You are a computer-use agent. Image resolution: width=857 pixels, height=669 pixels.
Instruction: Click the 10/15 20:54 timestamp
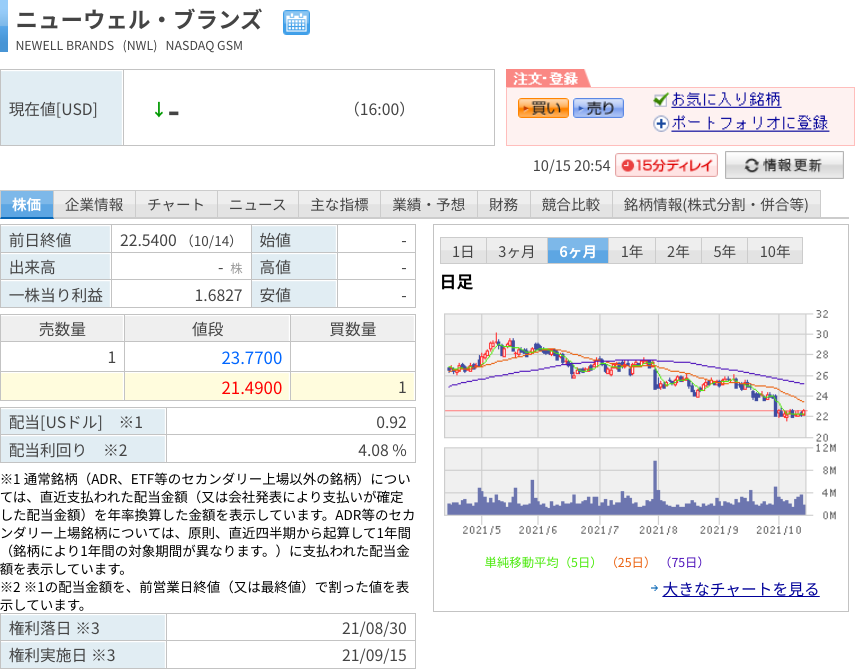[571, 166]
